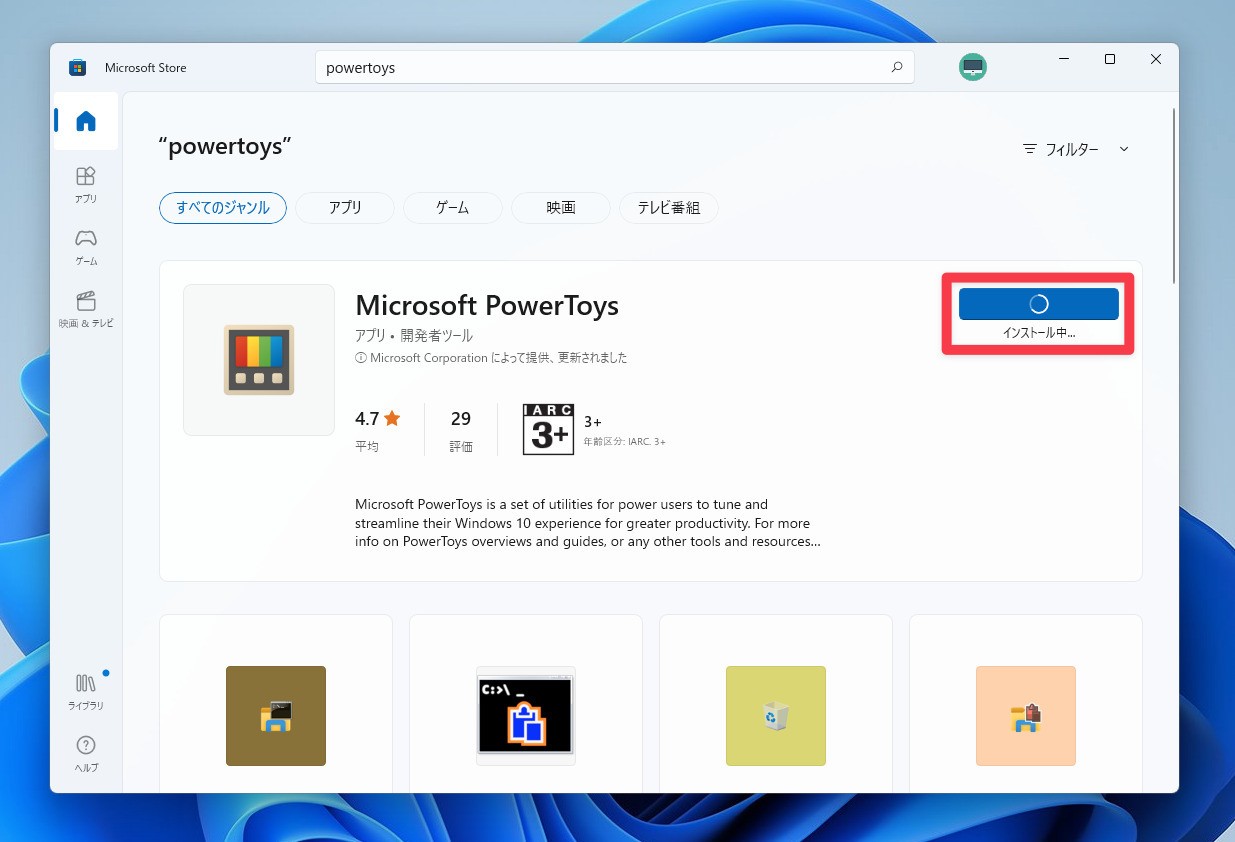Click the search magnifier icon
The width and height of the screenshot is (1235, 842).
pos(897,67)
